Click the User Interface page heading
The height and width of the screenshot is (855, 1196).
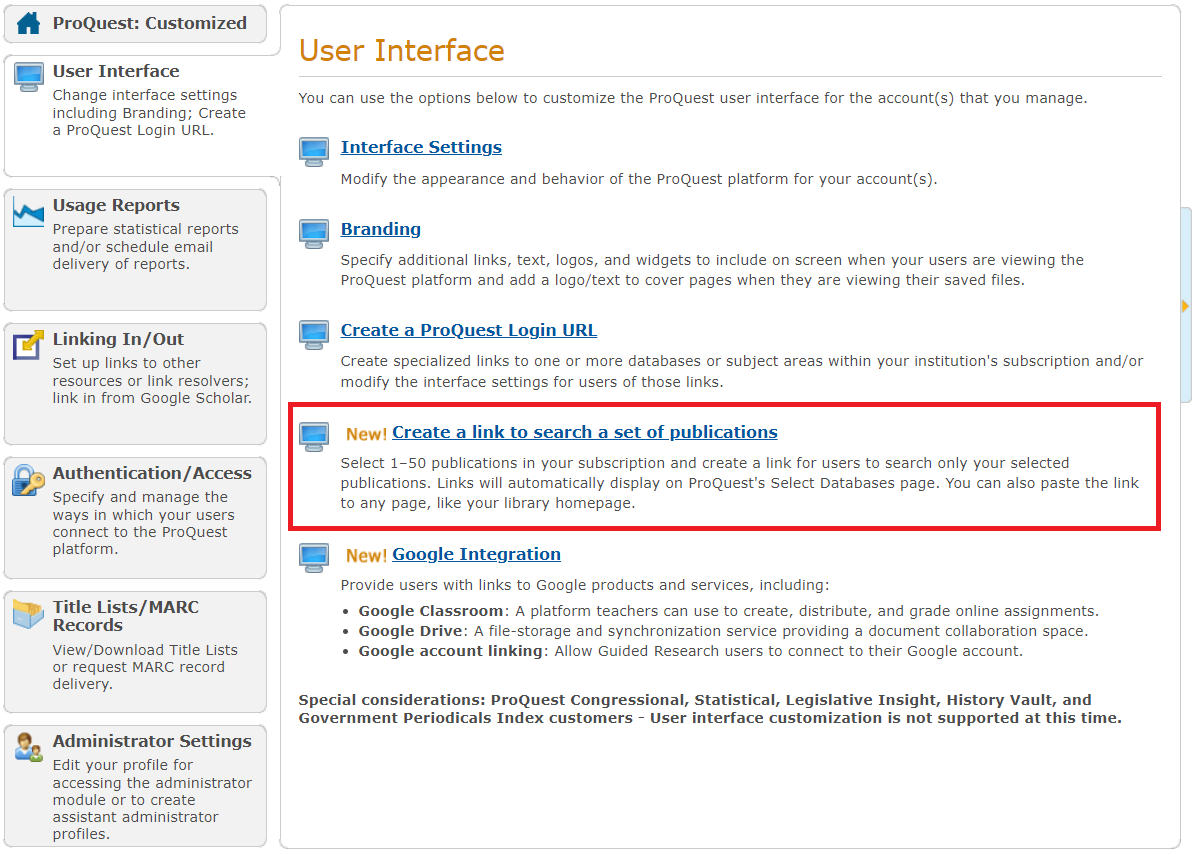401,50
